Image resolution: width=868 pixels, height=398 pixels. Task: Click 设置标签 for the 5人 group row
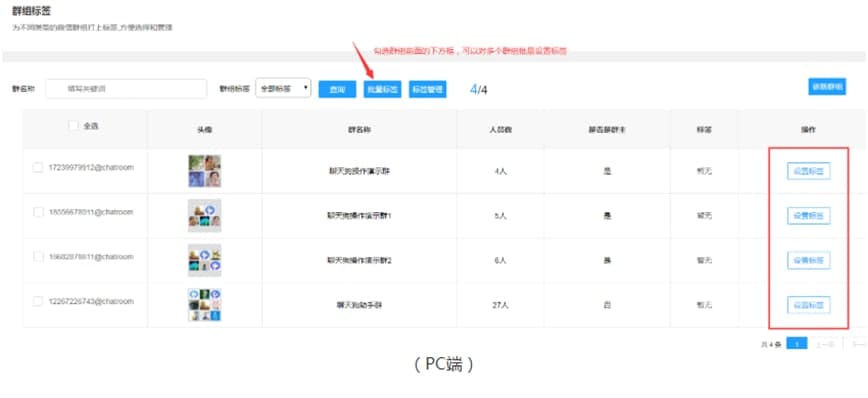(809, 216)
